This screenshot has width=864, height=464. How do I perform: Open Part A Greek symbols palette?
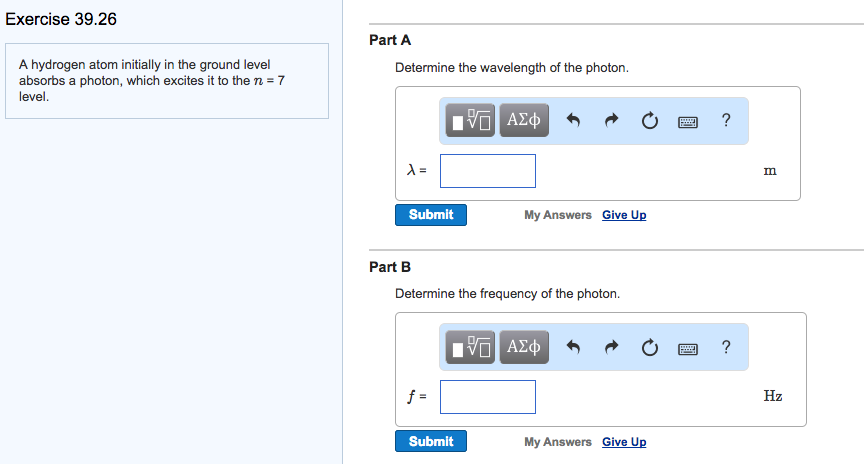523,121
